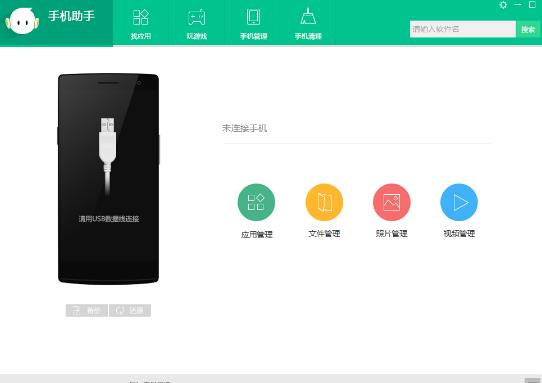Click the gray backup button under phone

pyautogui.click(x=87, y=310)
